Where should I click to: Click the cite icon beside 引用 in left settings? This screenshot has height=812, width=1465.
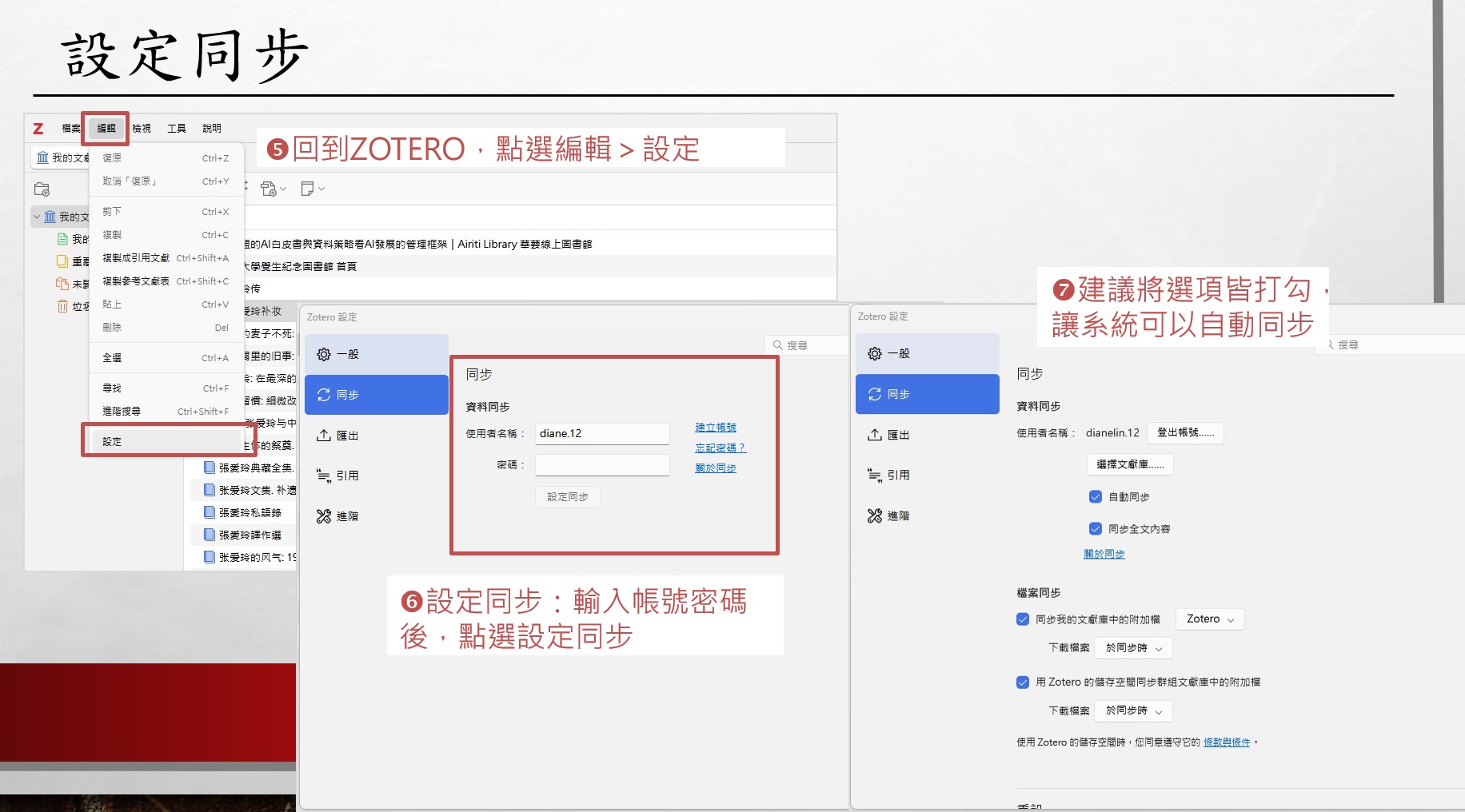point(324,476)
